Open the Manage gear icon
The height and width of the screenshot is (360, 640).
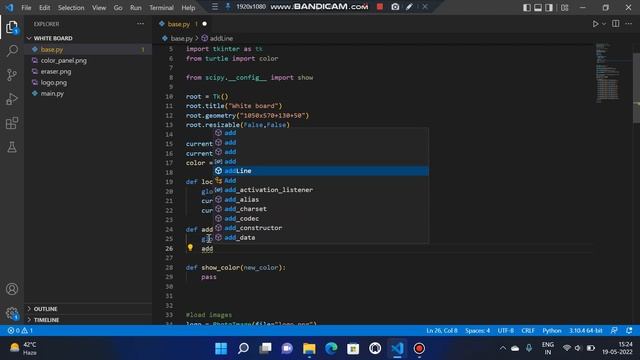pos(12,313)
